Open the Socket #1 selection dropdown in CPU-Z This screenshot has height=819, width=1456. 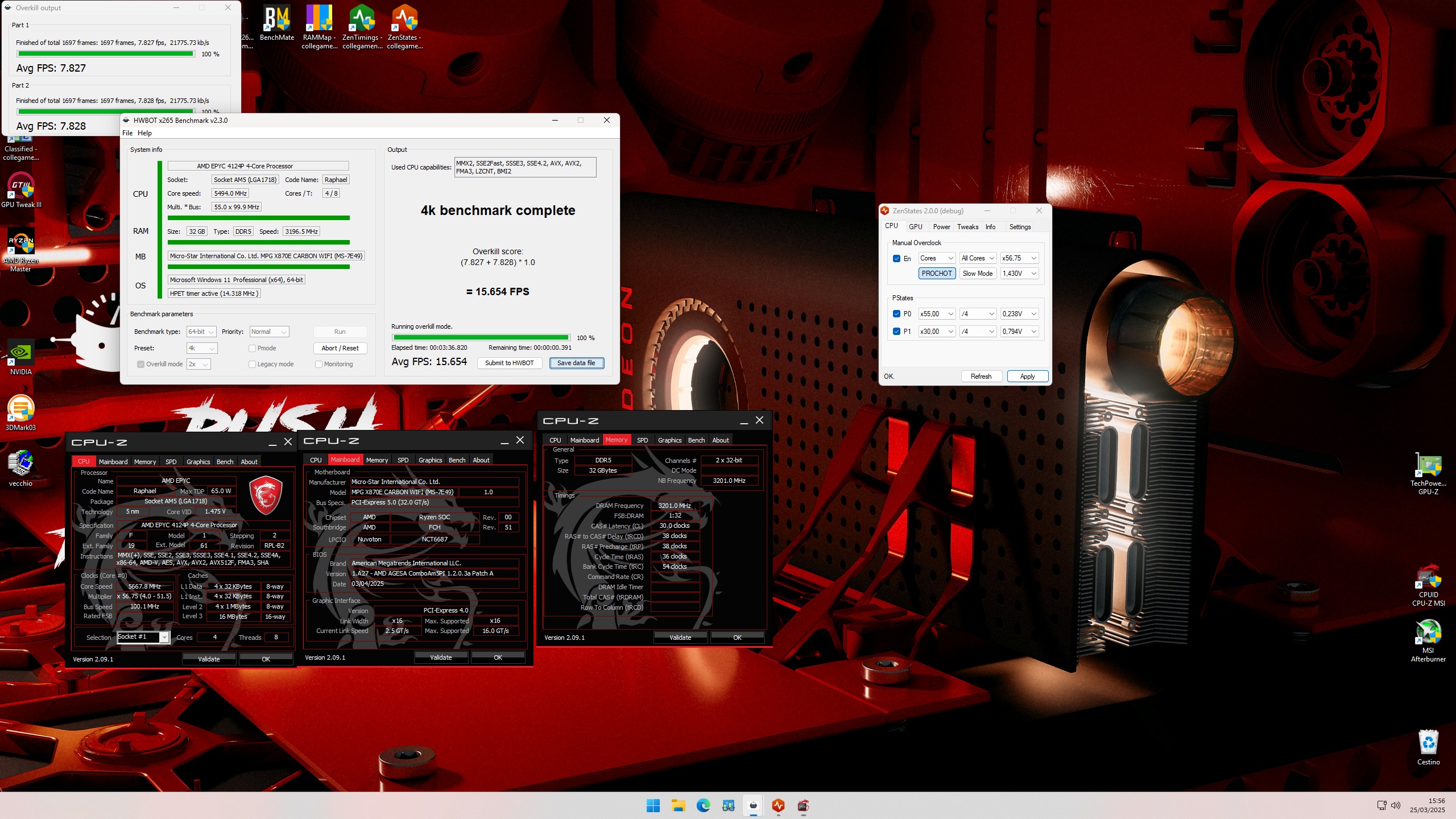[x=143, y=637]
